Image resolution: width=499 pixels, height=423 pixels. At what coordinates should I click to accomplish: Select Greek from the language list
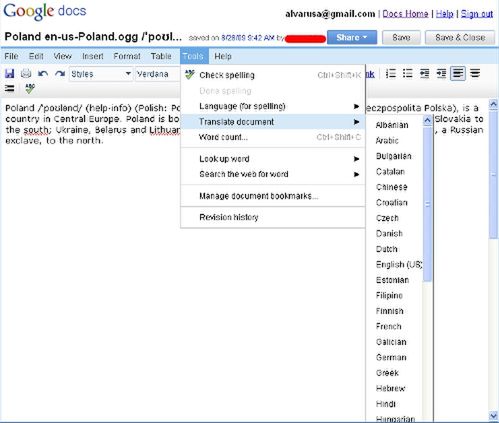387,373
